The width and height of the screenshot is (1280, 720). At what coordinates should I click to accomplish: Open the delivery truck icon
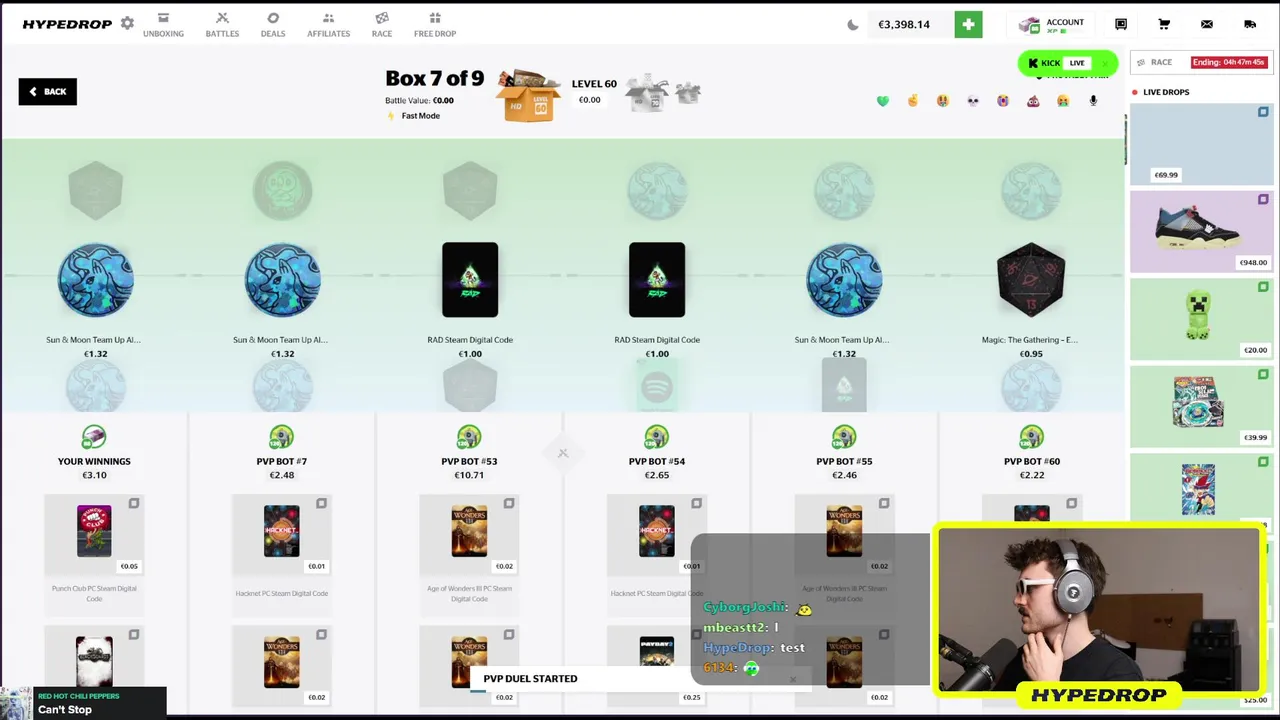[1250, 24]
